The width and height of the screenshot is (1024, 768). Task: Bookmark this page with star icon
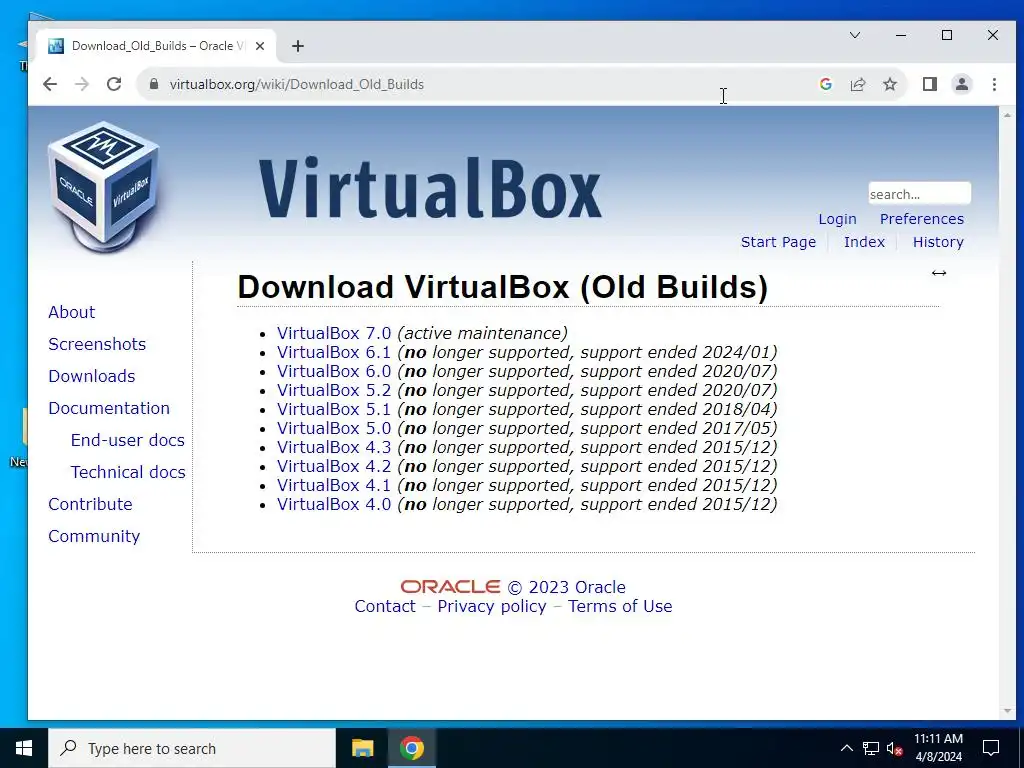[889, 84]
